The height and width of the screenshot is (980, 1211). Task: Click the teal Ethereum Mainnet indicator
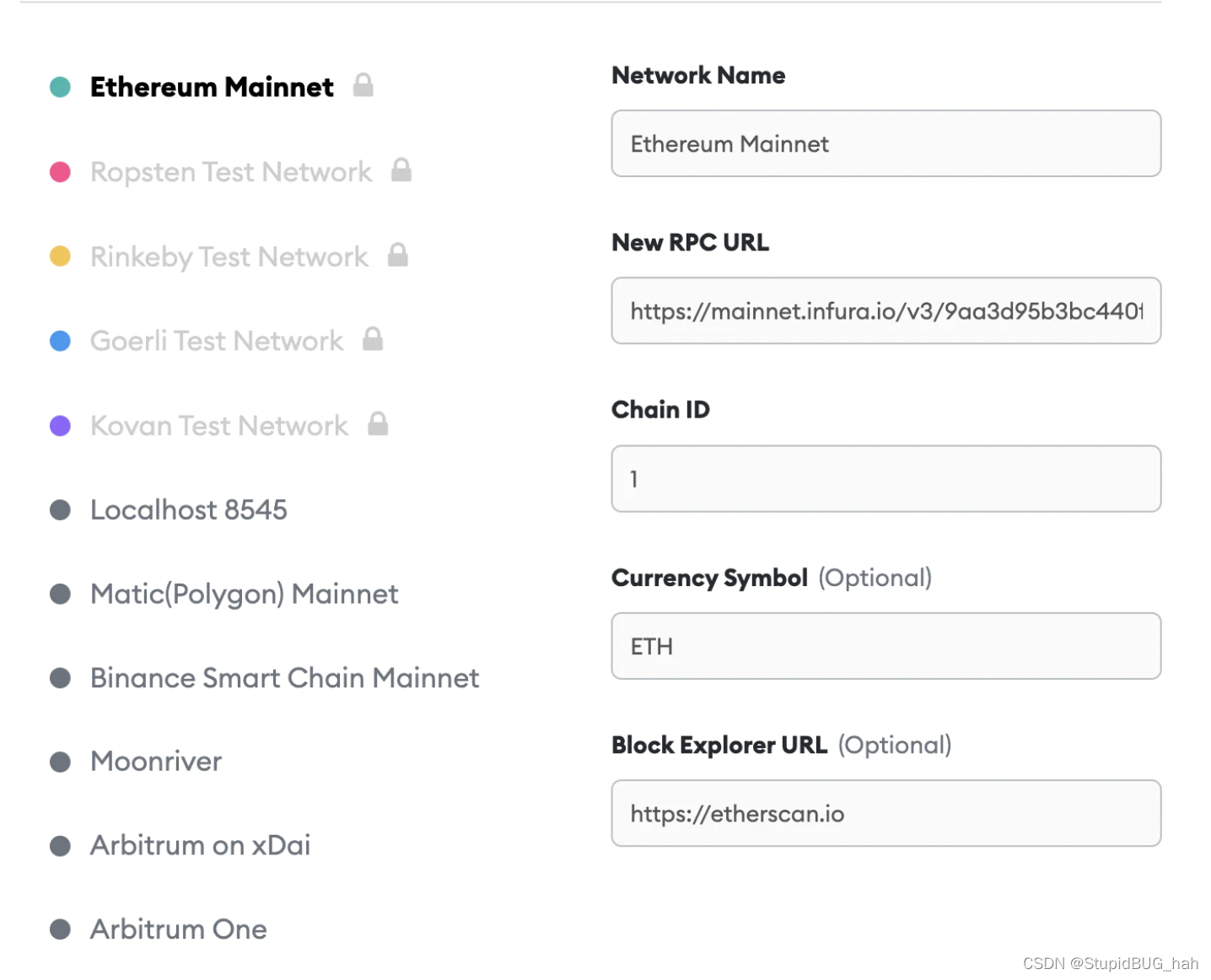click(60, 86)
